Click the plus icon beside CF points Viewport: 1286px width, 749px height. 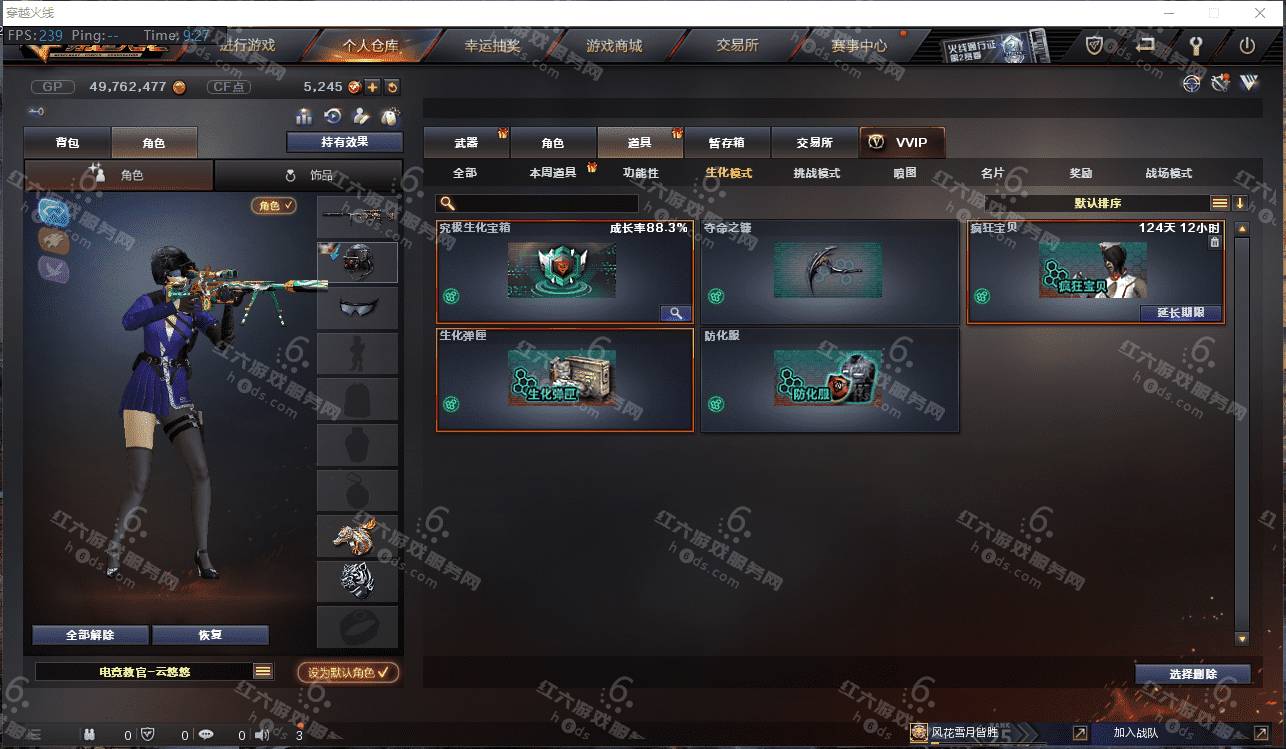[372, 87]
